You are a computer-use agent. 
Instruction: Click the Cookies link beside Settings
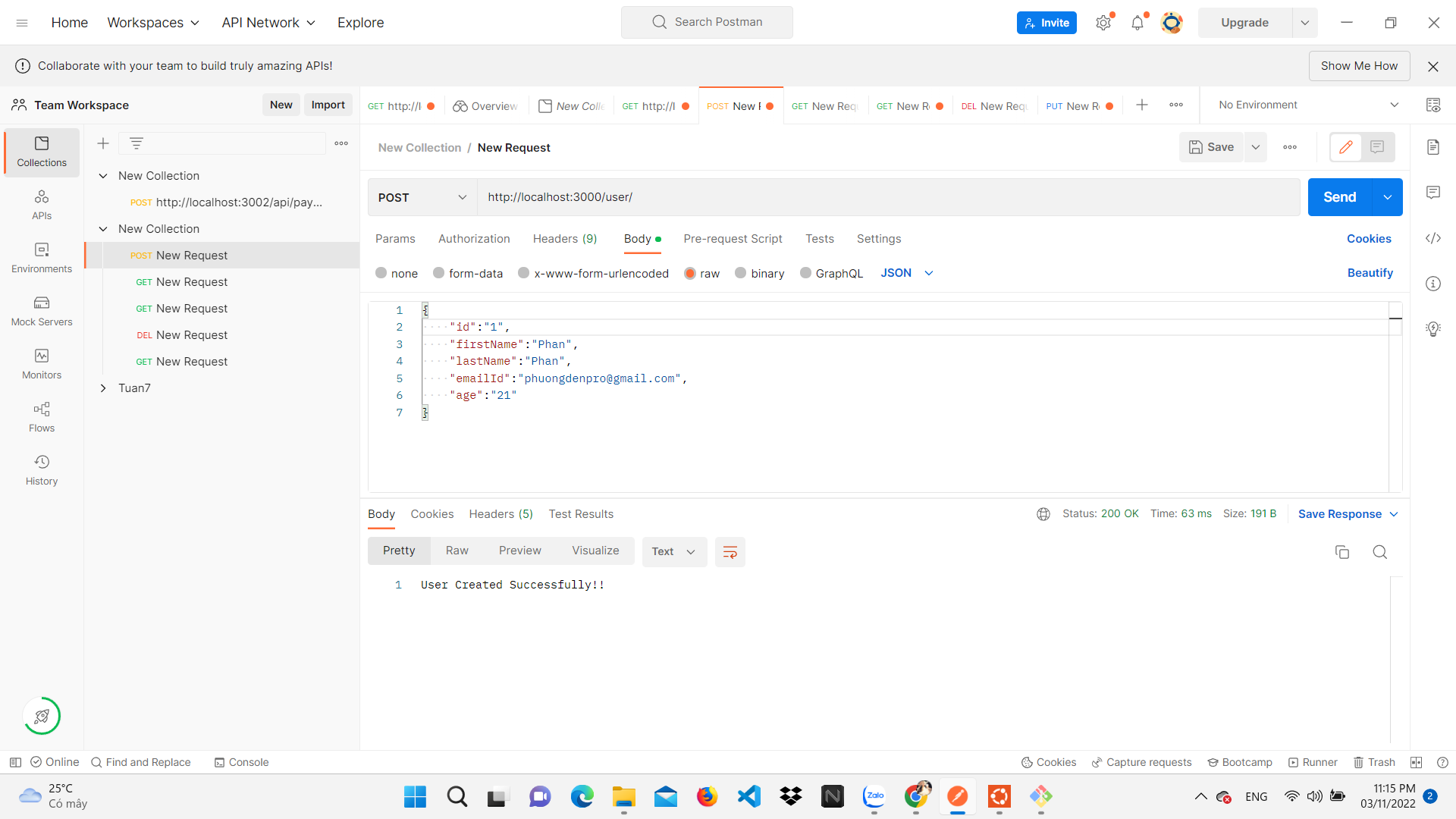click(1369, 239)
